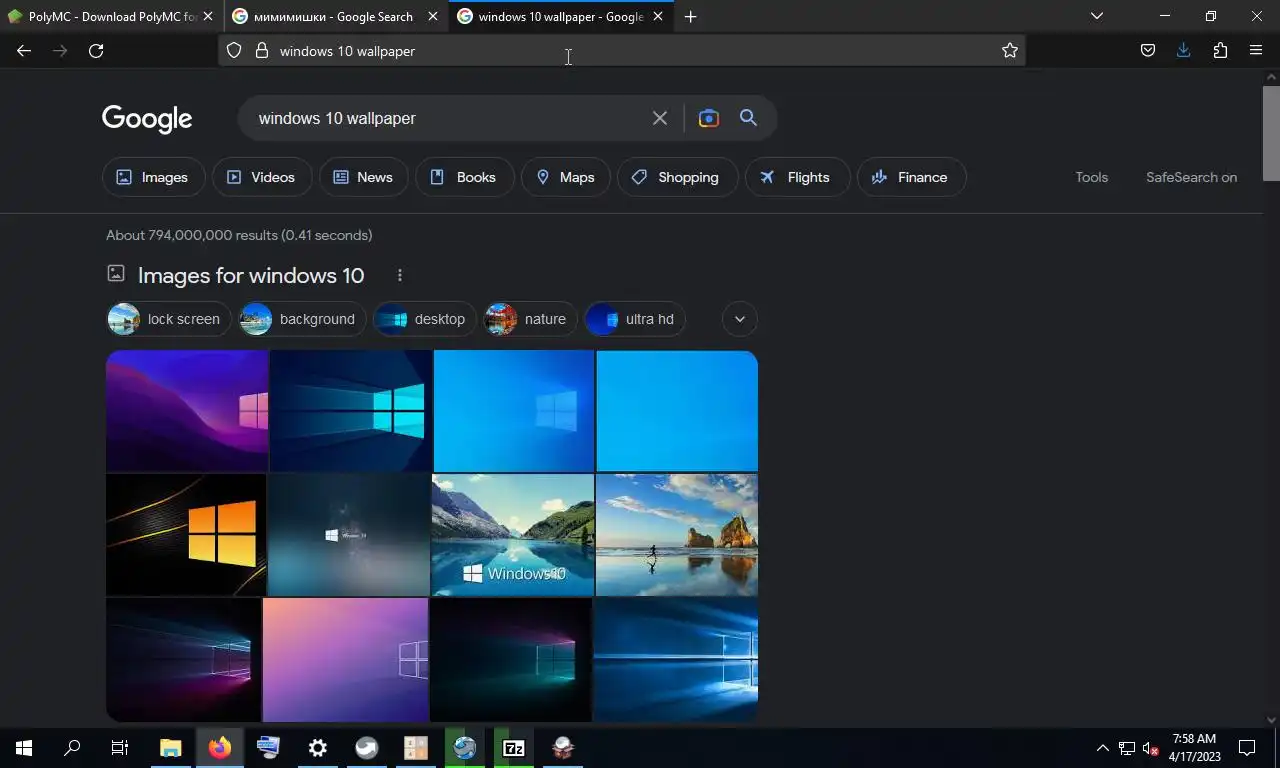Filter images by background chip
Image resolution: width=1280 pixels, height=768 pixels.
[x=302, y=319]
